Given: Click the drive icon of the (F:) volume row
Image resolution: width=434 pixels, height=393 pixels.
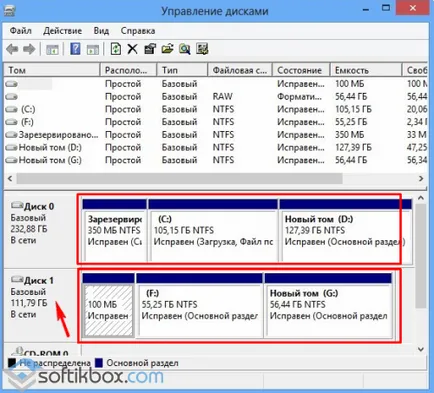Looking at the screenshot, I should [x=11, y=122].
